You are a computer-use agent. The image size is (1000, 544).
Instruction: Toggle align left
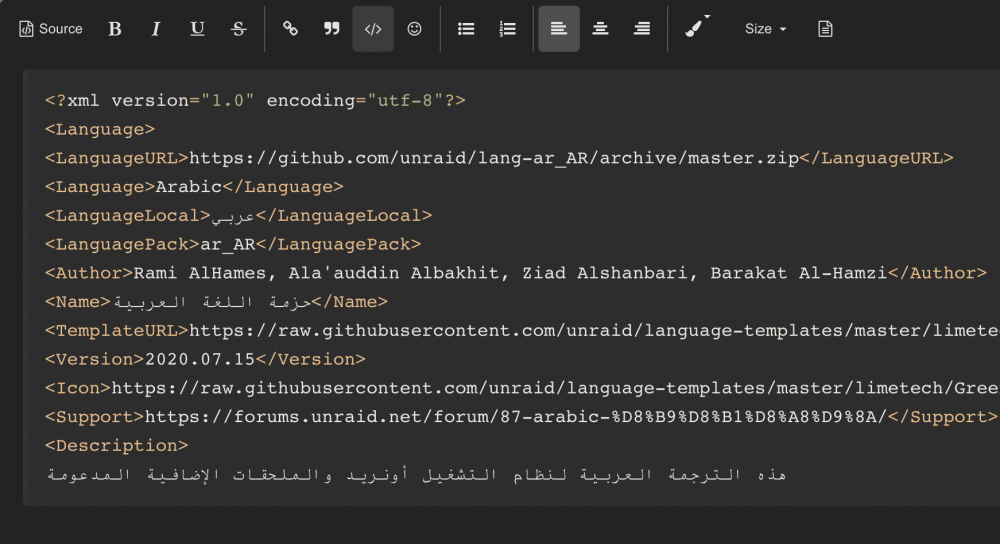pyautogui.click(x=559, y=29)
